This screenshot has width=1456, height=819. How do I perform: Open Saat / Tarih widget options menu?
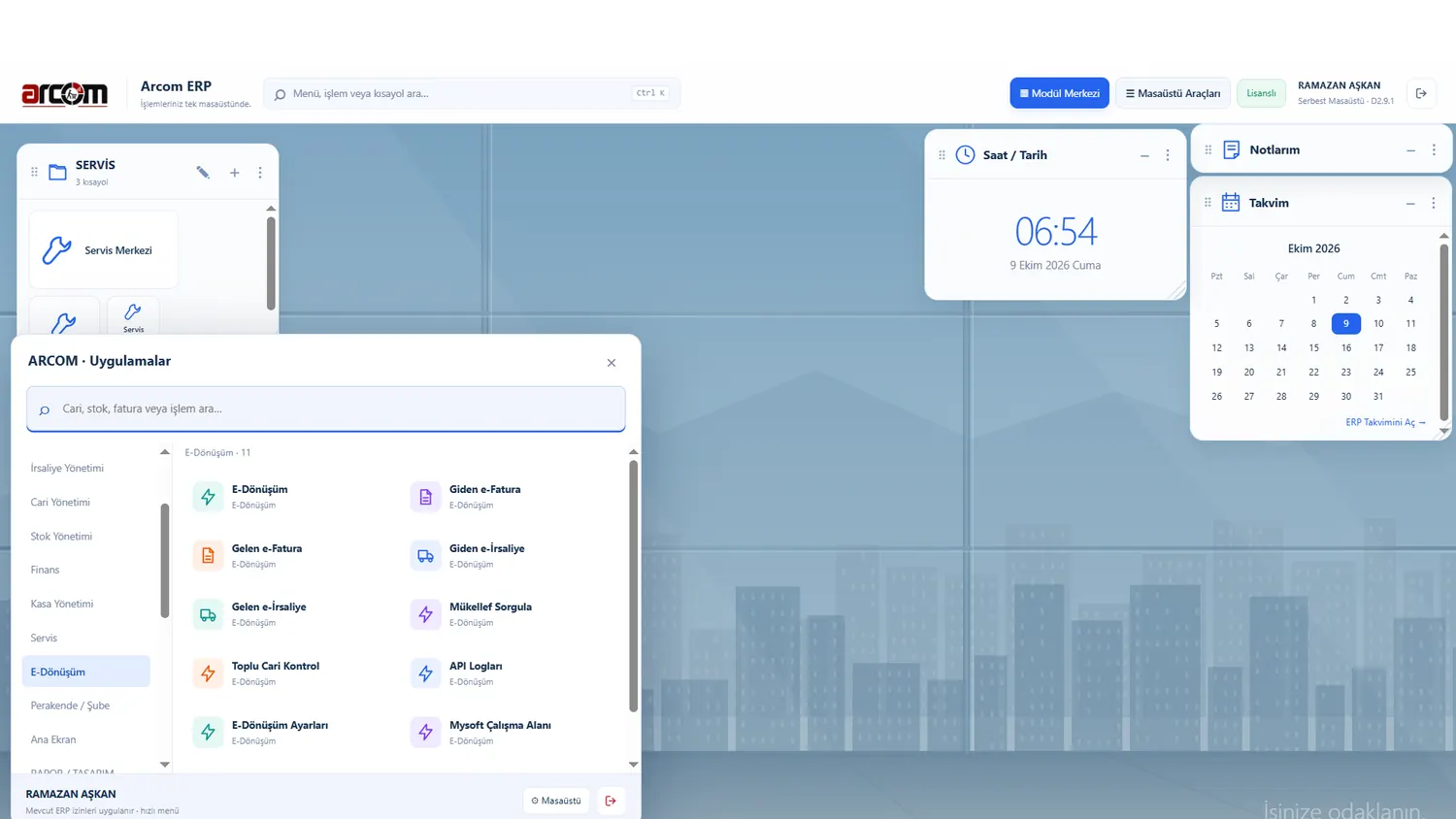click(1168, 155)
